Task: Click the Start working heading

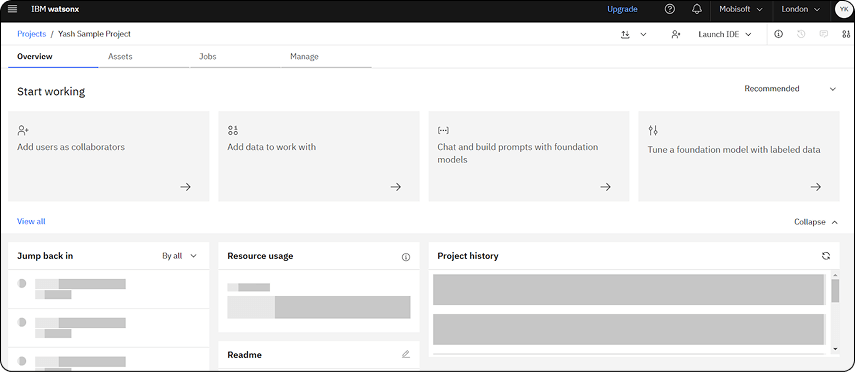Action: point(51,92)
